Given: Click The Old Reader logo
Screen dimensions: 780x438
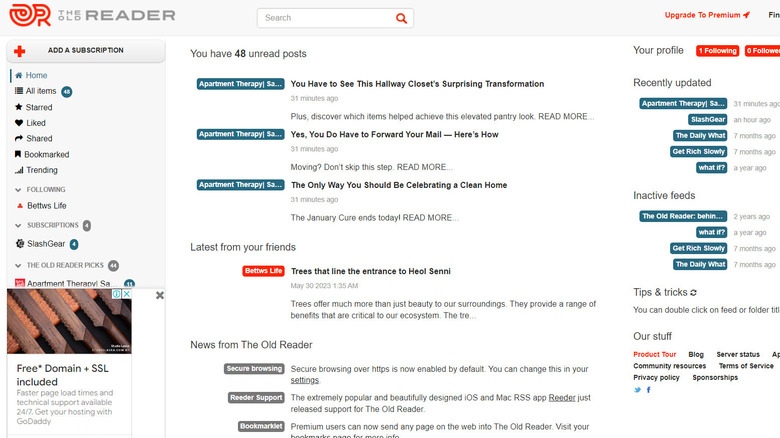Looking at the screenshot, I should pos(93,15).
